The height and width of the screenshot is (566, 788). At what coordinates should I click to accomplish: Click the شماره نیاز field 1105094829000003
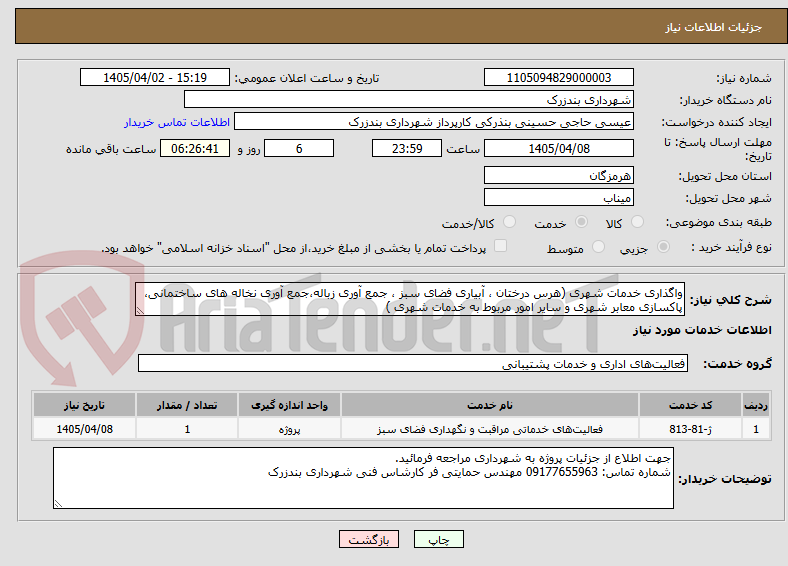[558, 77]
